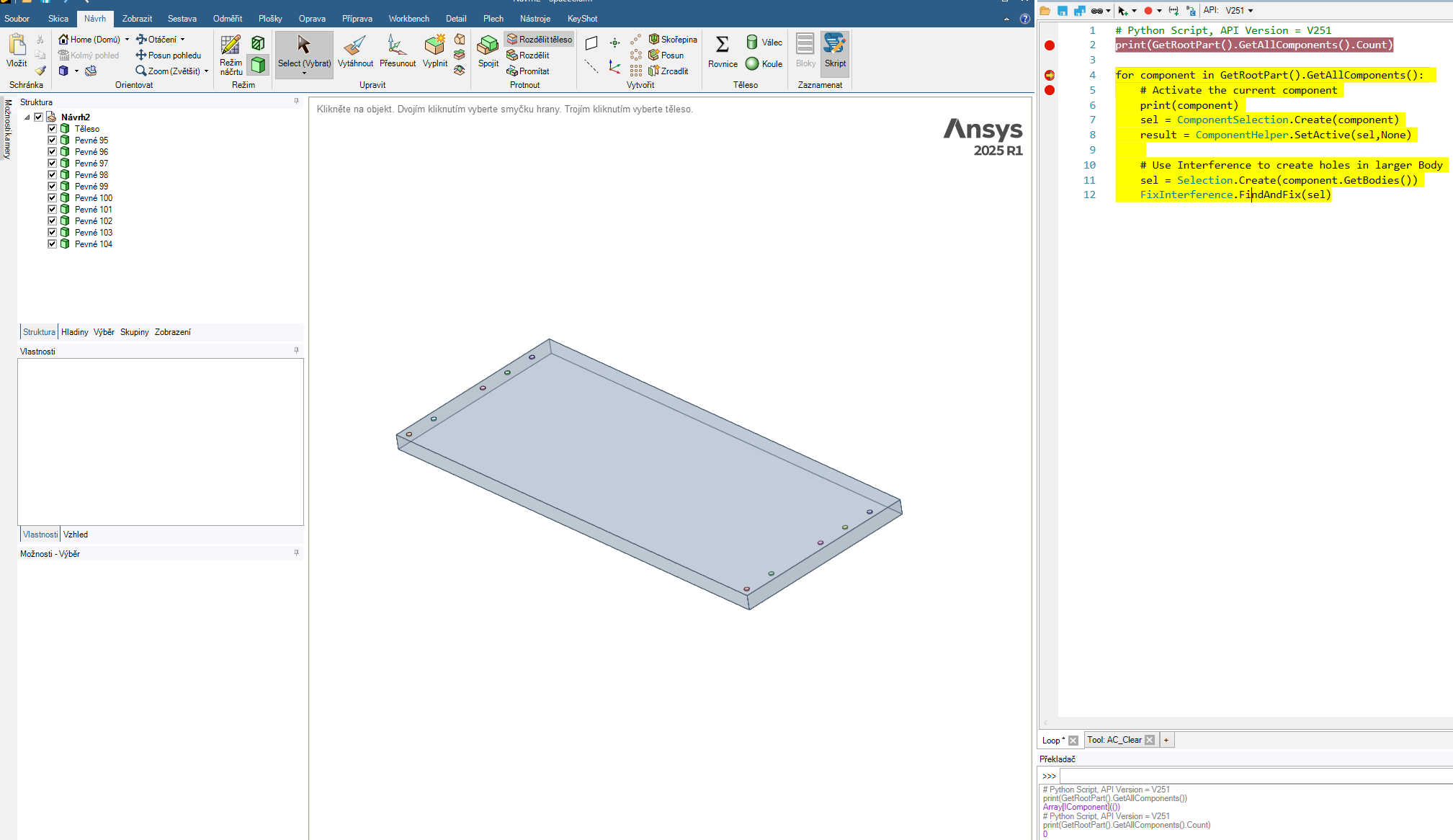The height and width of the screenshot is (840, 1453).
Task: Uncheck the Těleso visibility checkbox
Action: 52,129
